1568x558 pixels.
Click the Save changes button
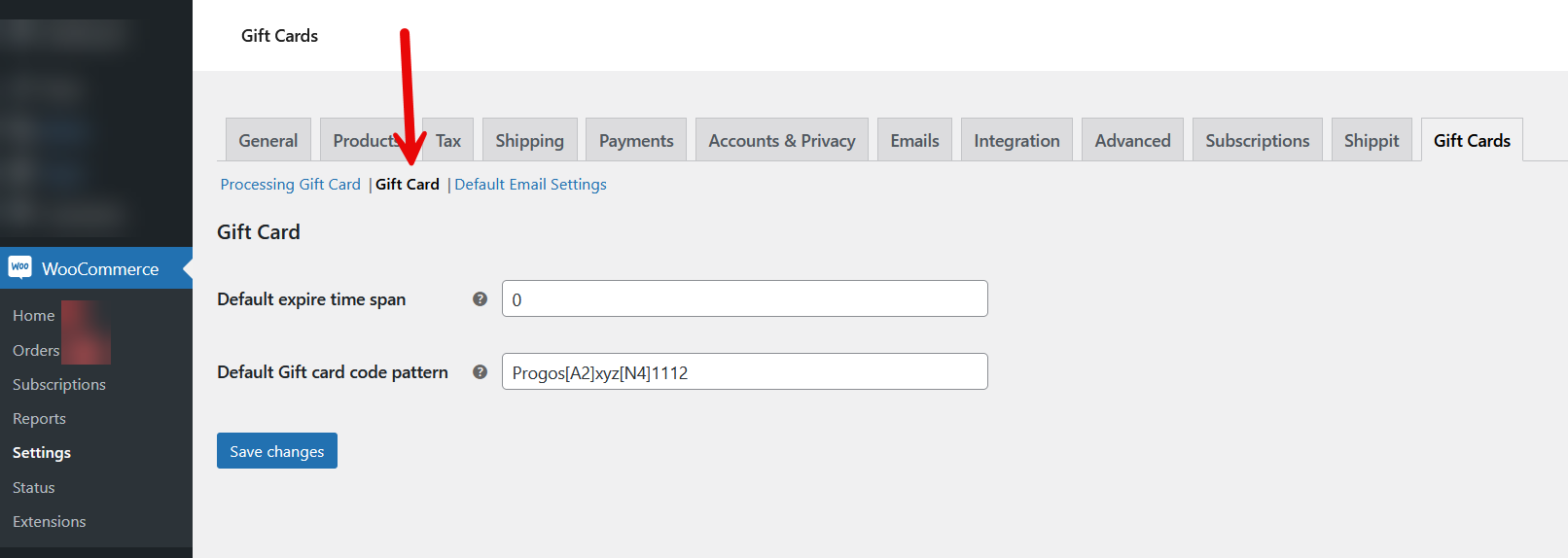(x=277, y=451)
